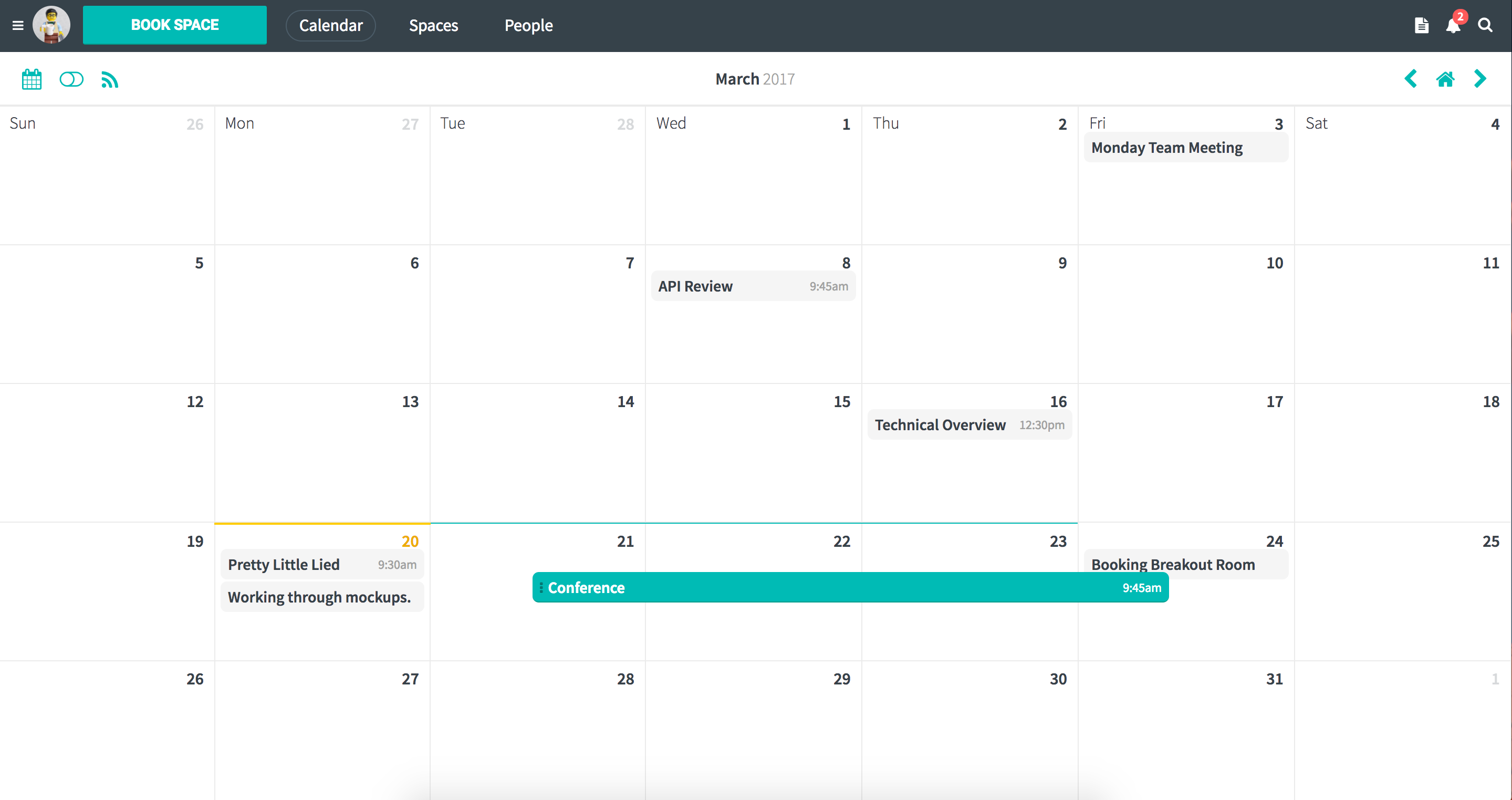The width and height of the screenshot is (1512, 800).
Task: Open the Monday Team Meeting event
Action: [x=1186, y=148]
